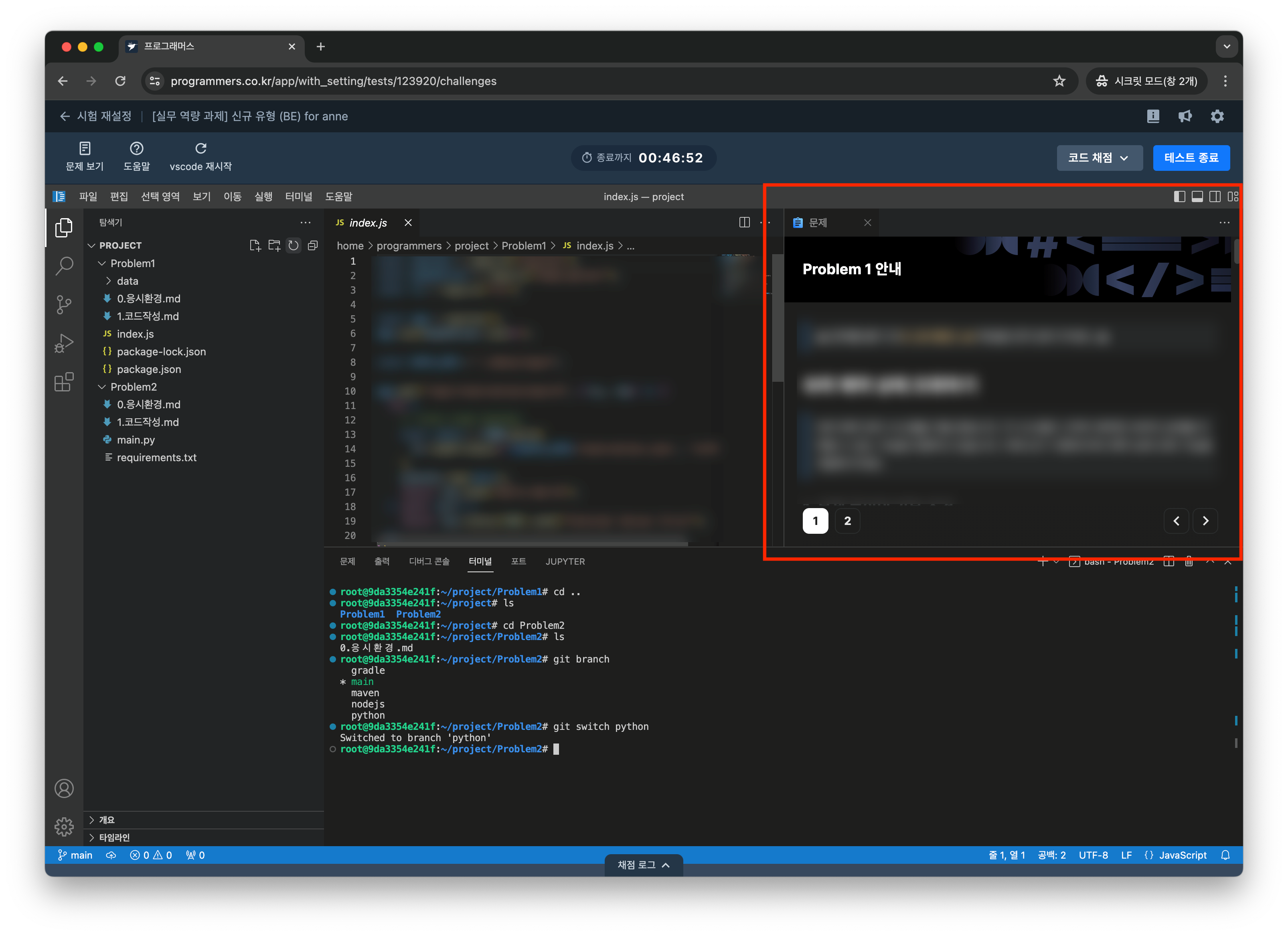Screen dimensions: 1288x936
Task: Bookmark this page with the star icon
Action: pos(1059,81)
